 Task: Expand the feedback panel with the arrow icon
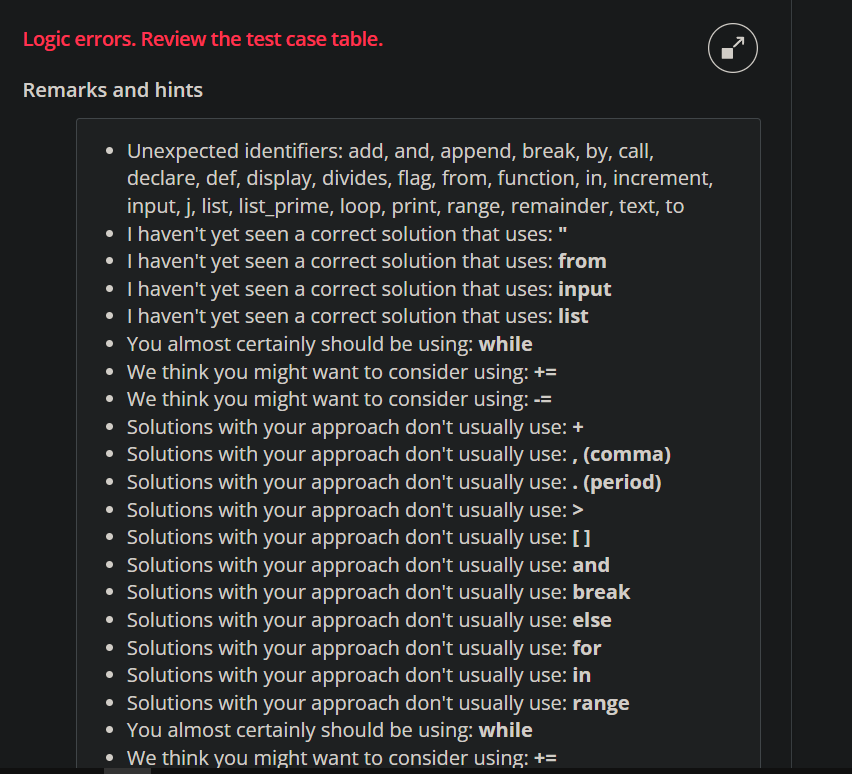click(x=732, y=48)
